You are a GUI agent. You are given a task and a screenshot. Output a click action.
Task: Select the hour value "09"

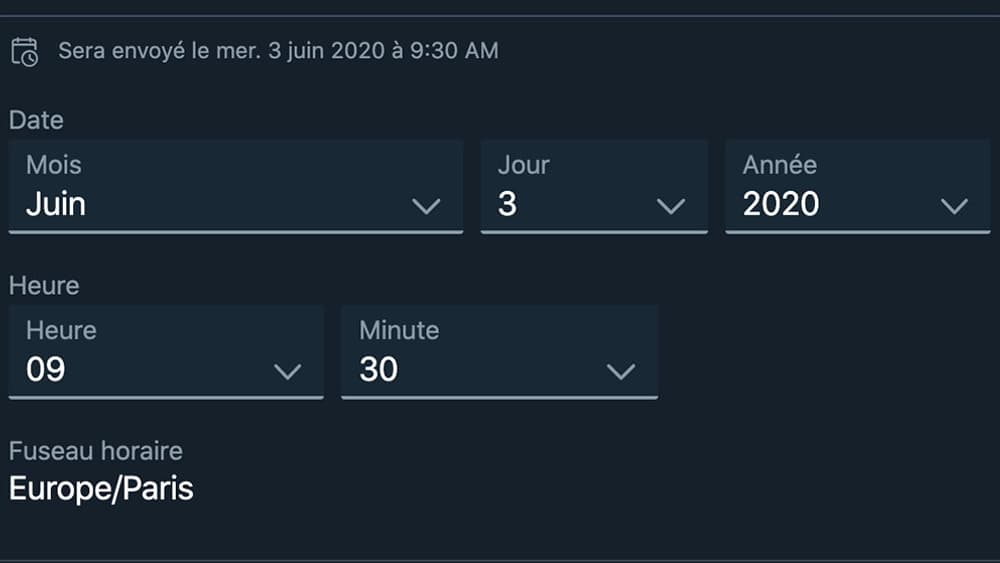[46, 370]
